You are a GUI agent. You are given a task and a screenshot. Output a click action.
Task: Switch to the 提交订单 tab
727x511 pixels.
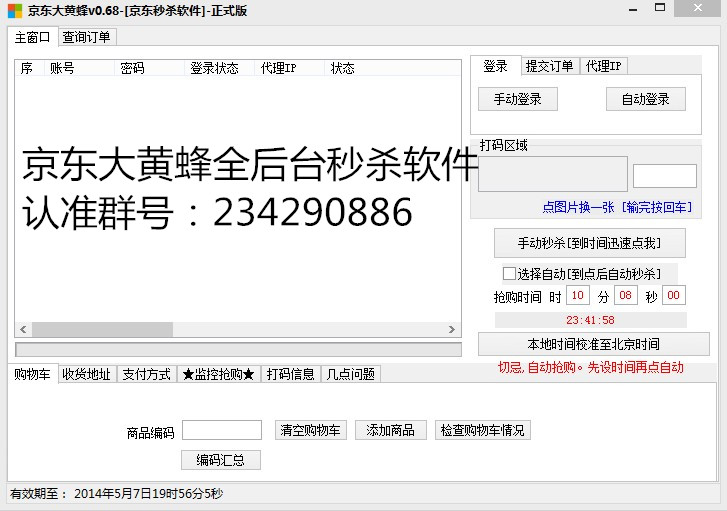click(x=550, y=66)
